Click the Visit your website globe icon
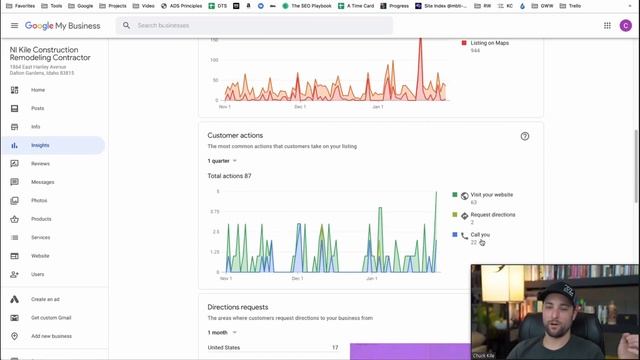Screen dimensions: 640x360 tap(464, 196)
